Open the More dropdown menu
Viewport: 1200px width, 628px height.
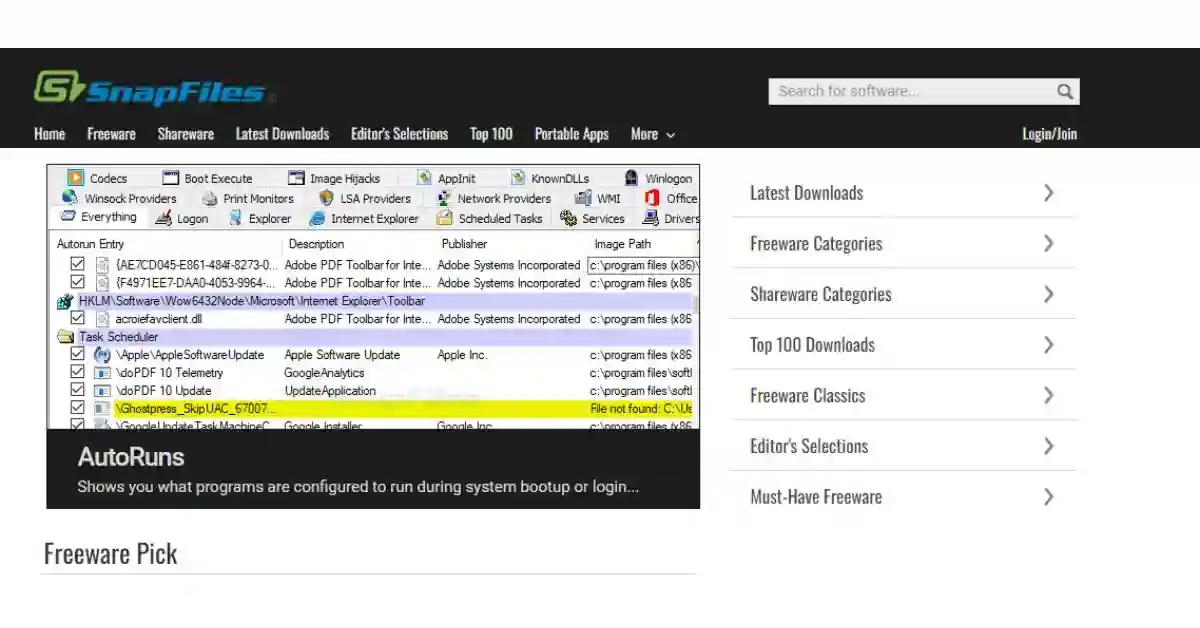(653, 134)
